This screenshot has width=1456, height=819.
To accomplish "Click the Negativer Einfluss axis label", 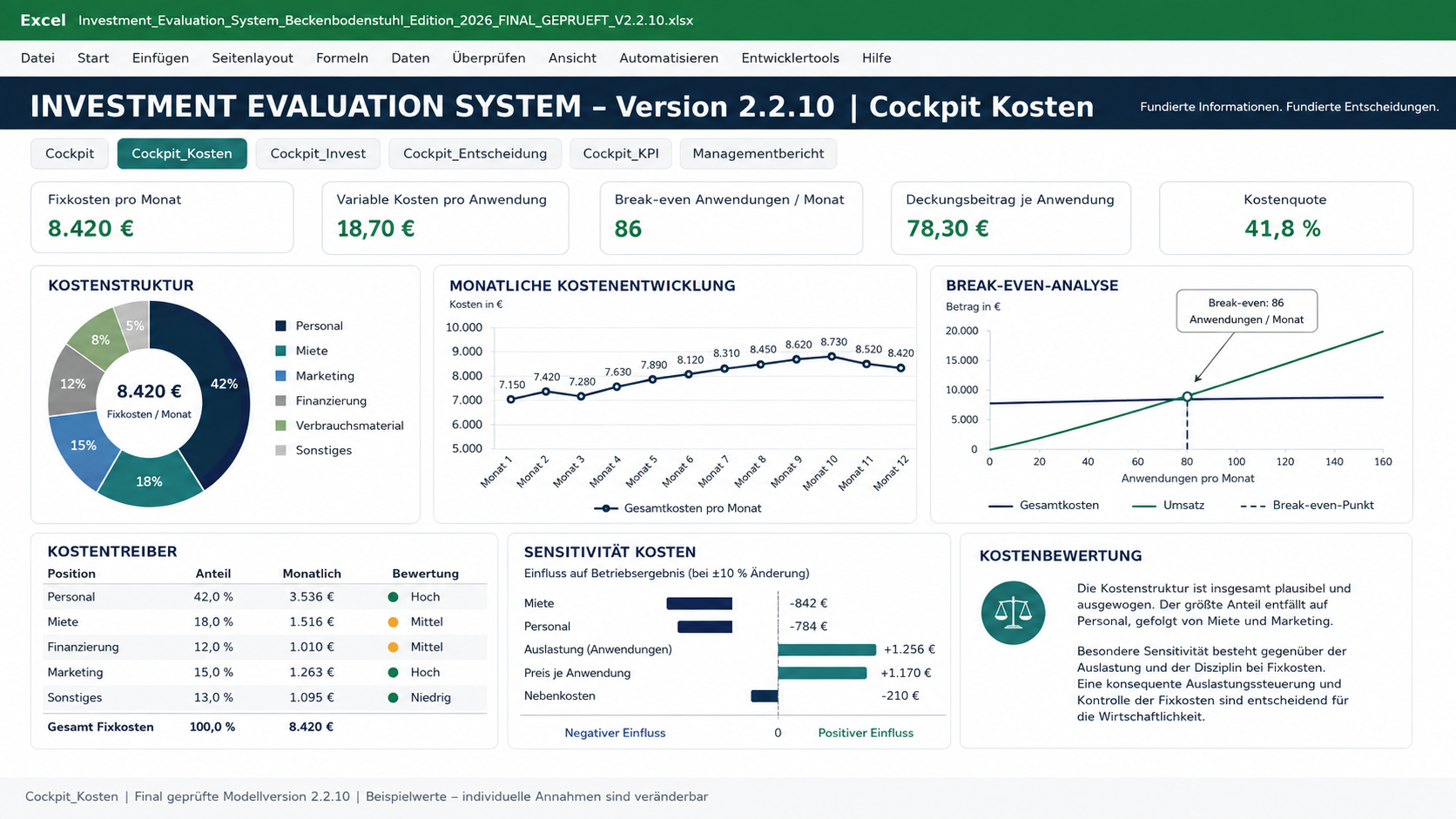I will [x=615, y=734].
